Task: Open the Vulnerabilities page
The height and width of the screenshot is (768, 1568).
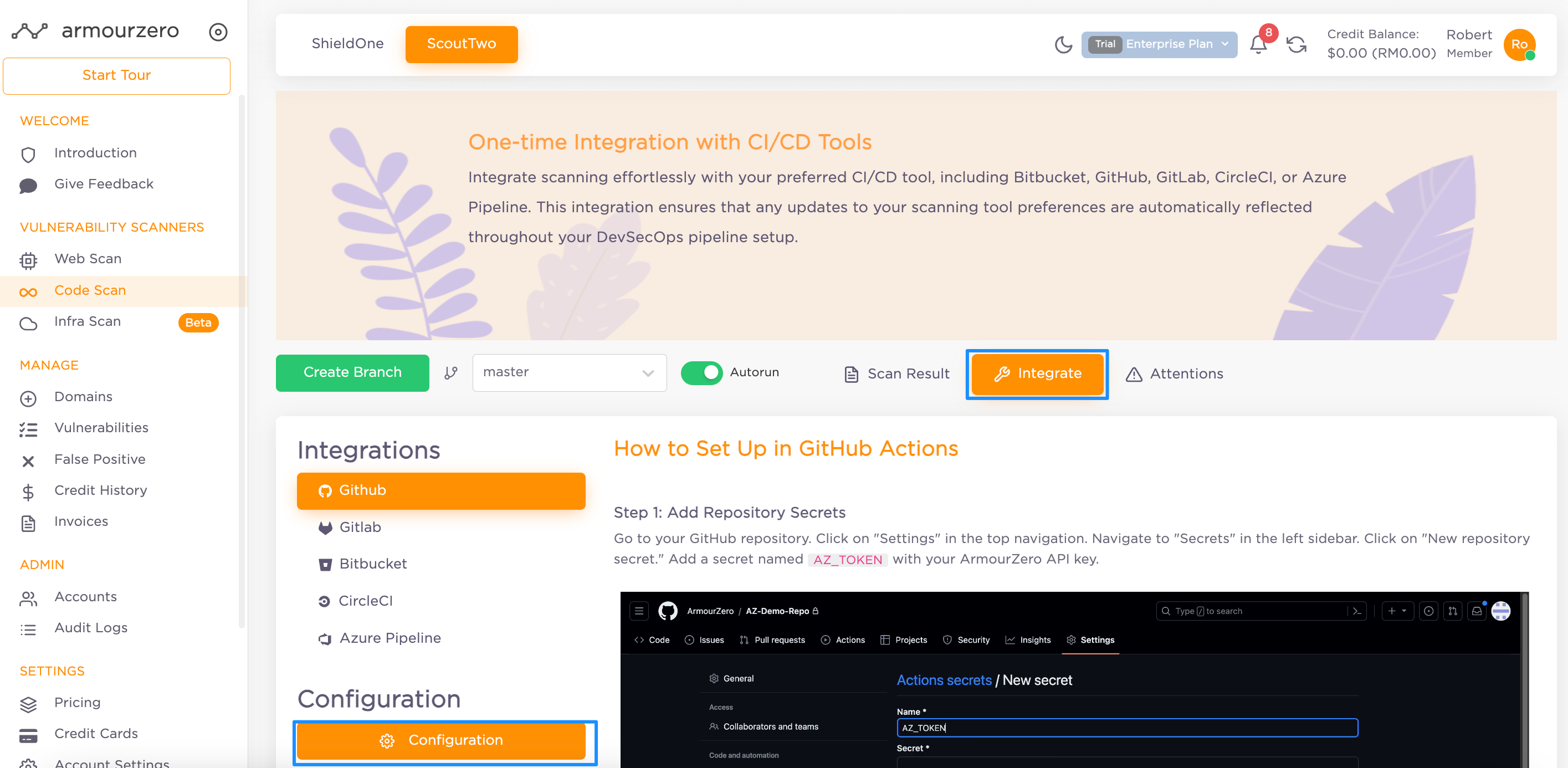Action: tap(101, 428)
